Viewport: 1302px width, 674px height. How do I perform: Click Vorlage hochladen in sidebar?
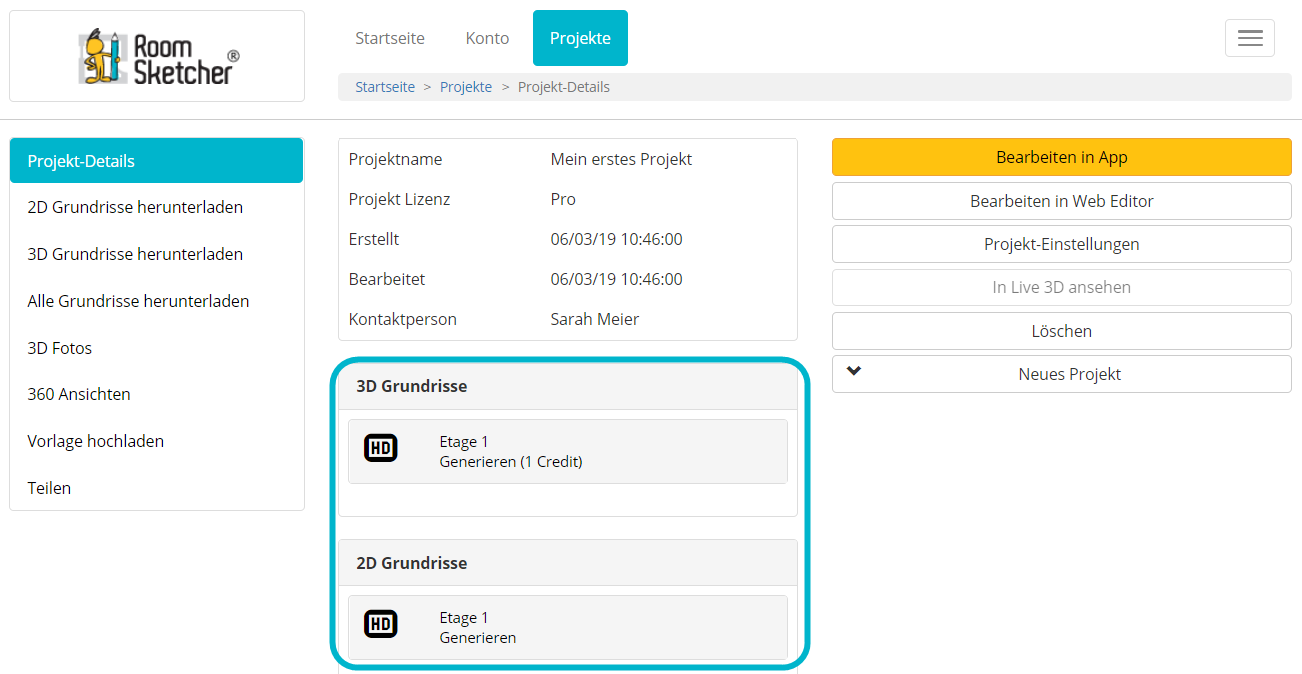96,441
